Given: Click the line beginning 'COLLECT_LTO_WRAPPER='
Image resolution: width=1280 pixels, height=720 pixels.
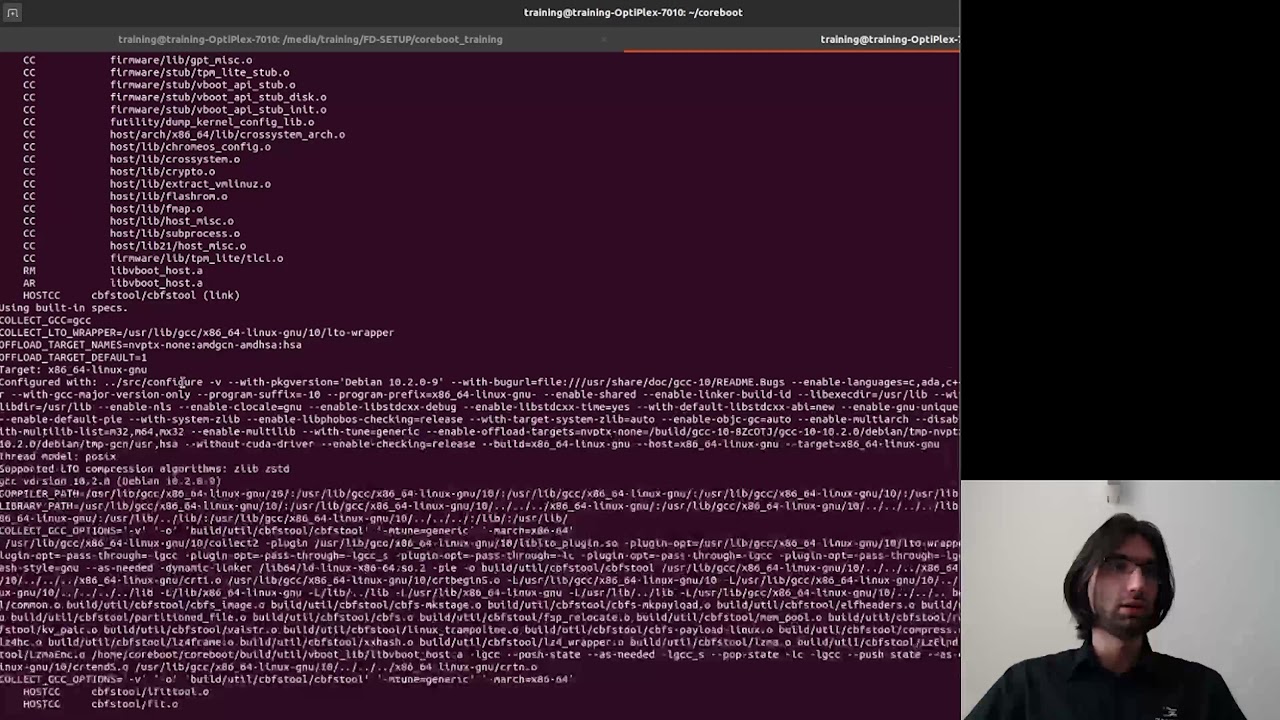Looking at the screenshot, I should click(x=197, y=332).
